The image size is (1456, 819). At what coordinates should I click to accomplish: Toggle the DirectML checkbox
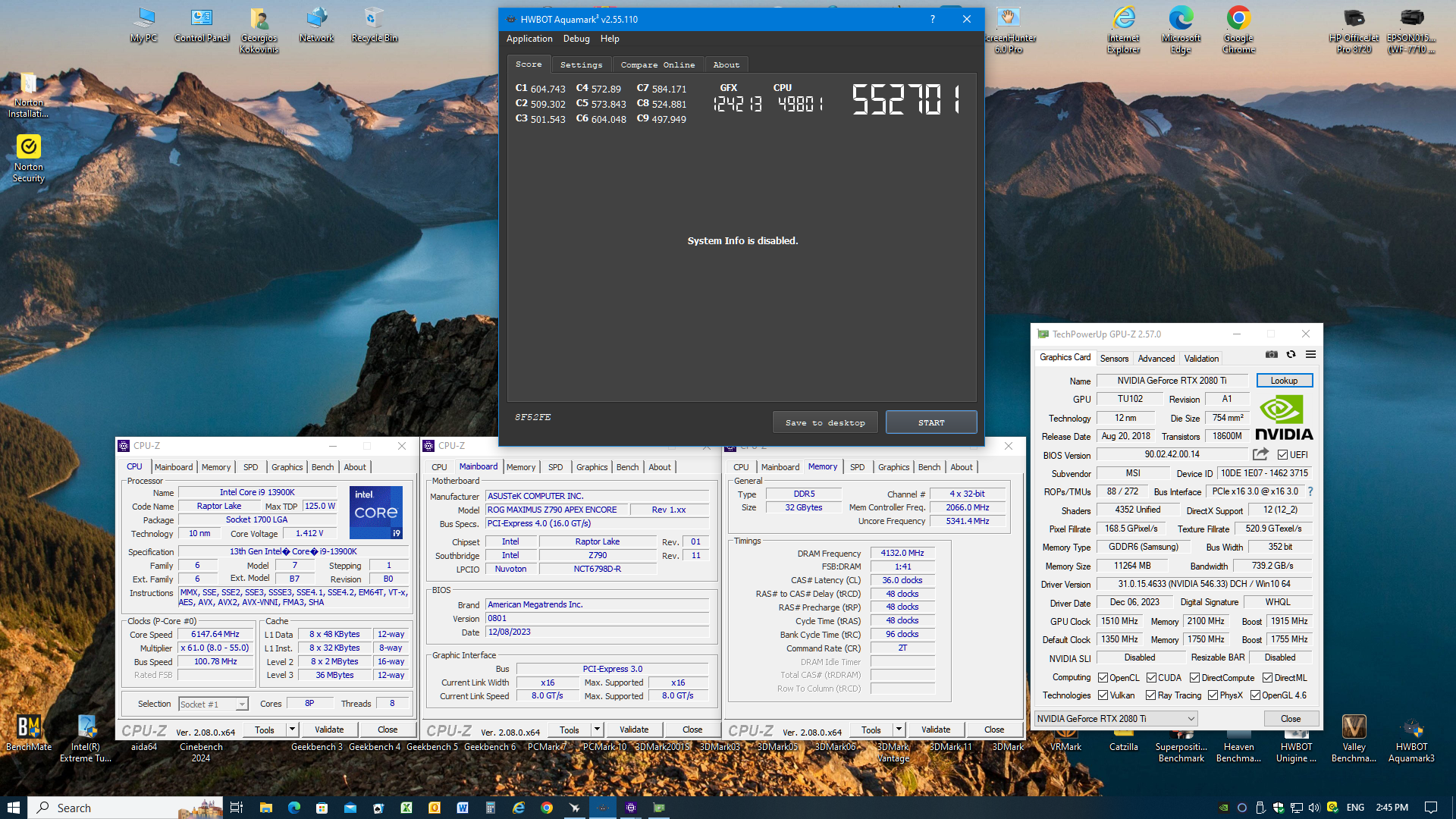(x=1267, y=678)
